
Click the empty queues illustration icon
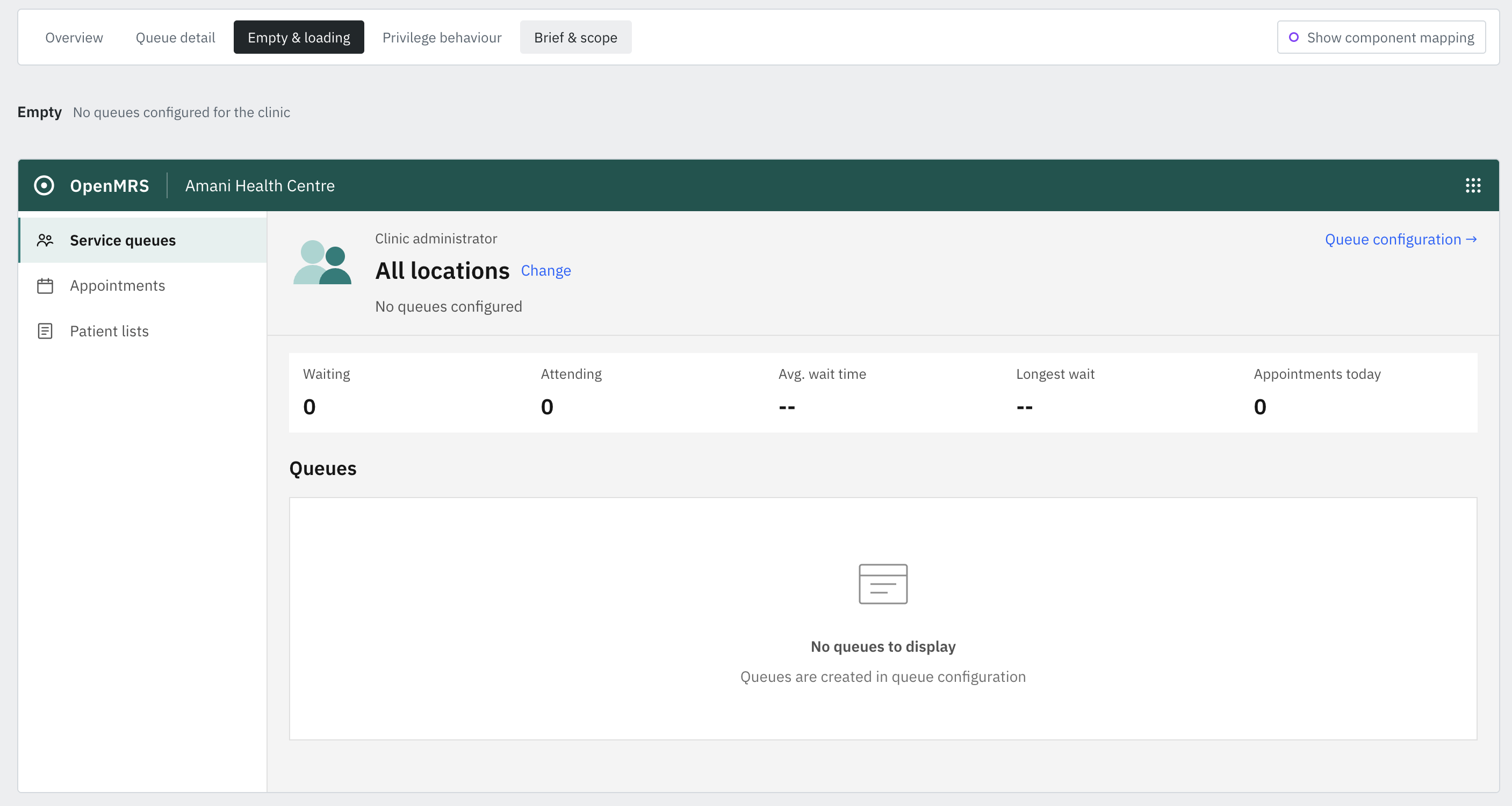click(883, 584)
